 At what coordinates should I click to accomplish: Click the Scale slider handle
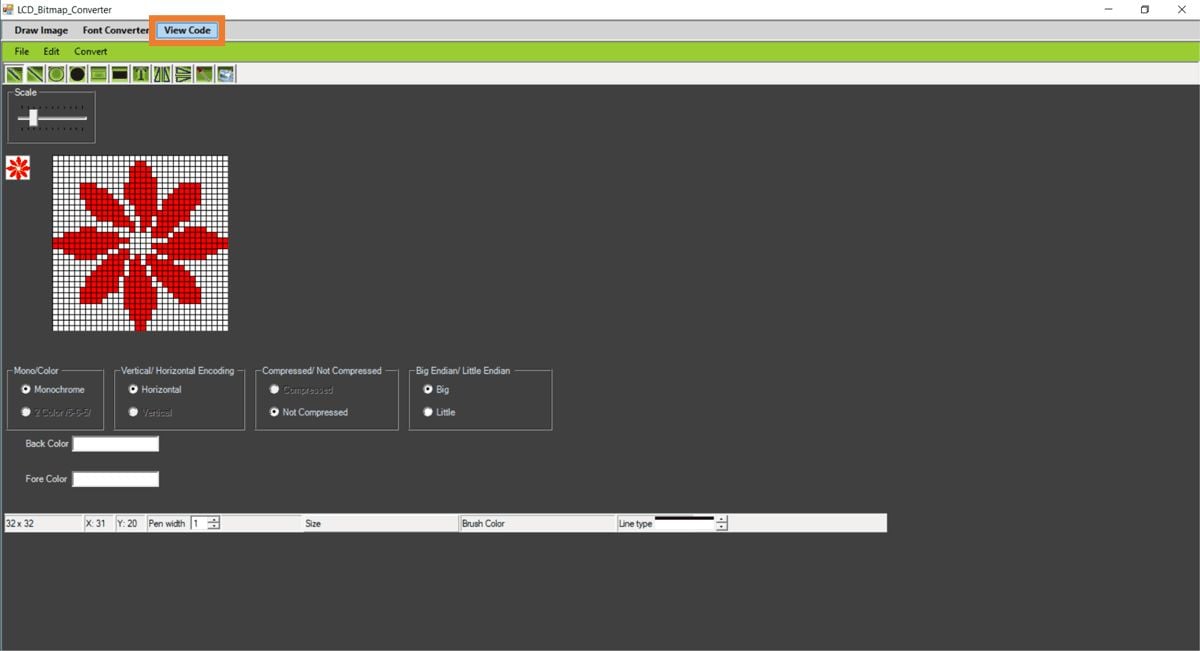(x=33, y=118)
